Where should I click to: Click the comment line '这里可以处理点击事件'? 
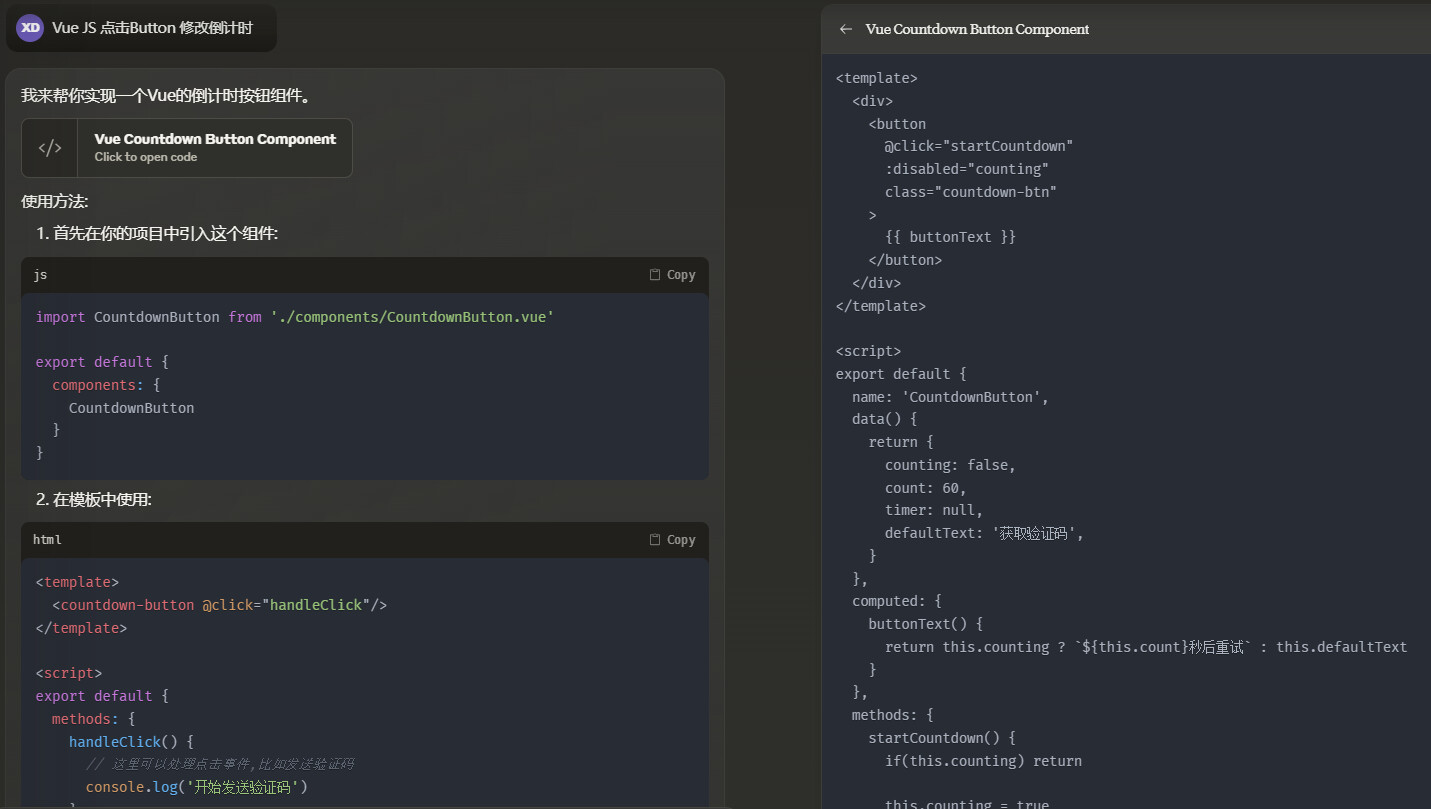(220, 764)
